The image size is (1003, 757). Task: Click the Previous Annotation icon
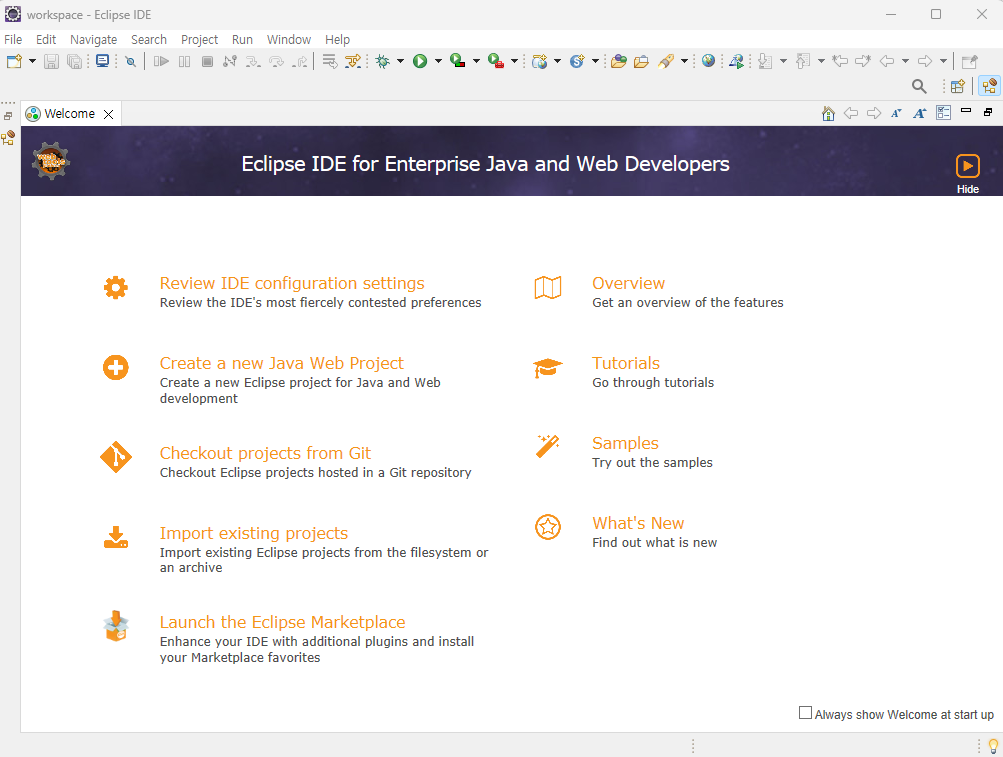point(803,61)
